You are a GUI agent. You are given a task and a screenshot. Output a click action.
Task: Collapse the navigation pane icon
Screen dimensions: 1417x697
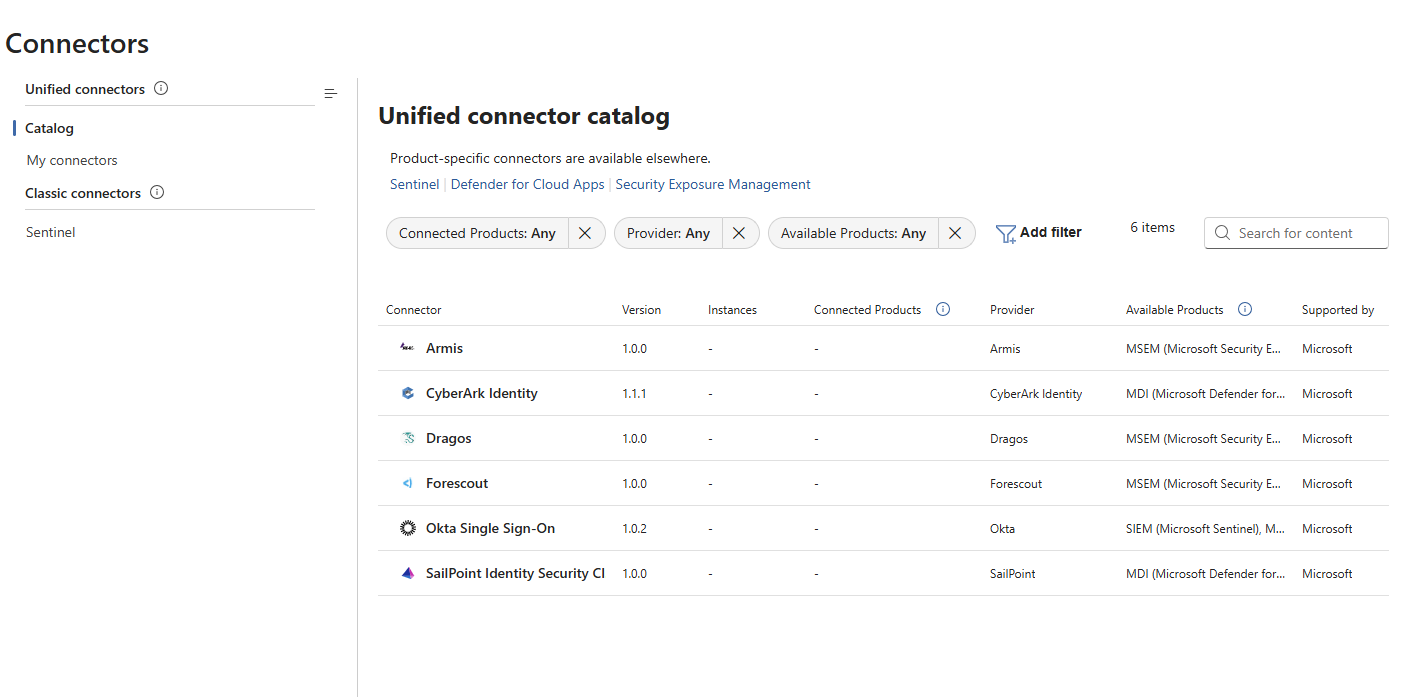(x=331, y=94)
